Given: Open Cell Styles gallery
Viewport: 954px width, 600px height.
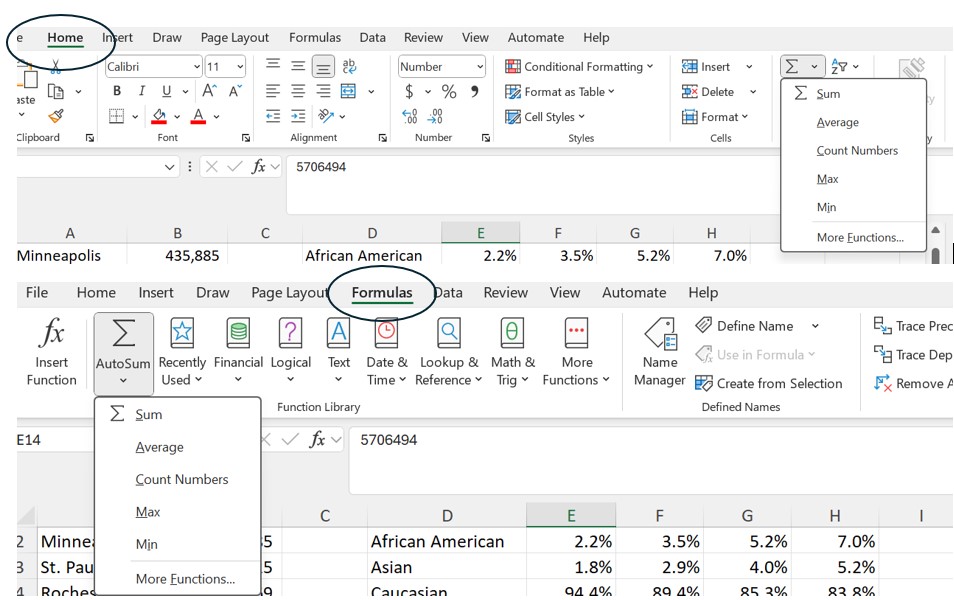Looking at the screenshot, I should click(x=545, y=117).
